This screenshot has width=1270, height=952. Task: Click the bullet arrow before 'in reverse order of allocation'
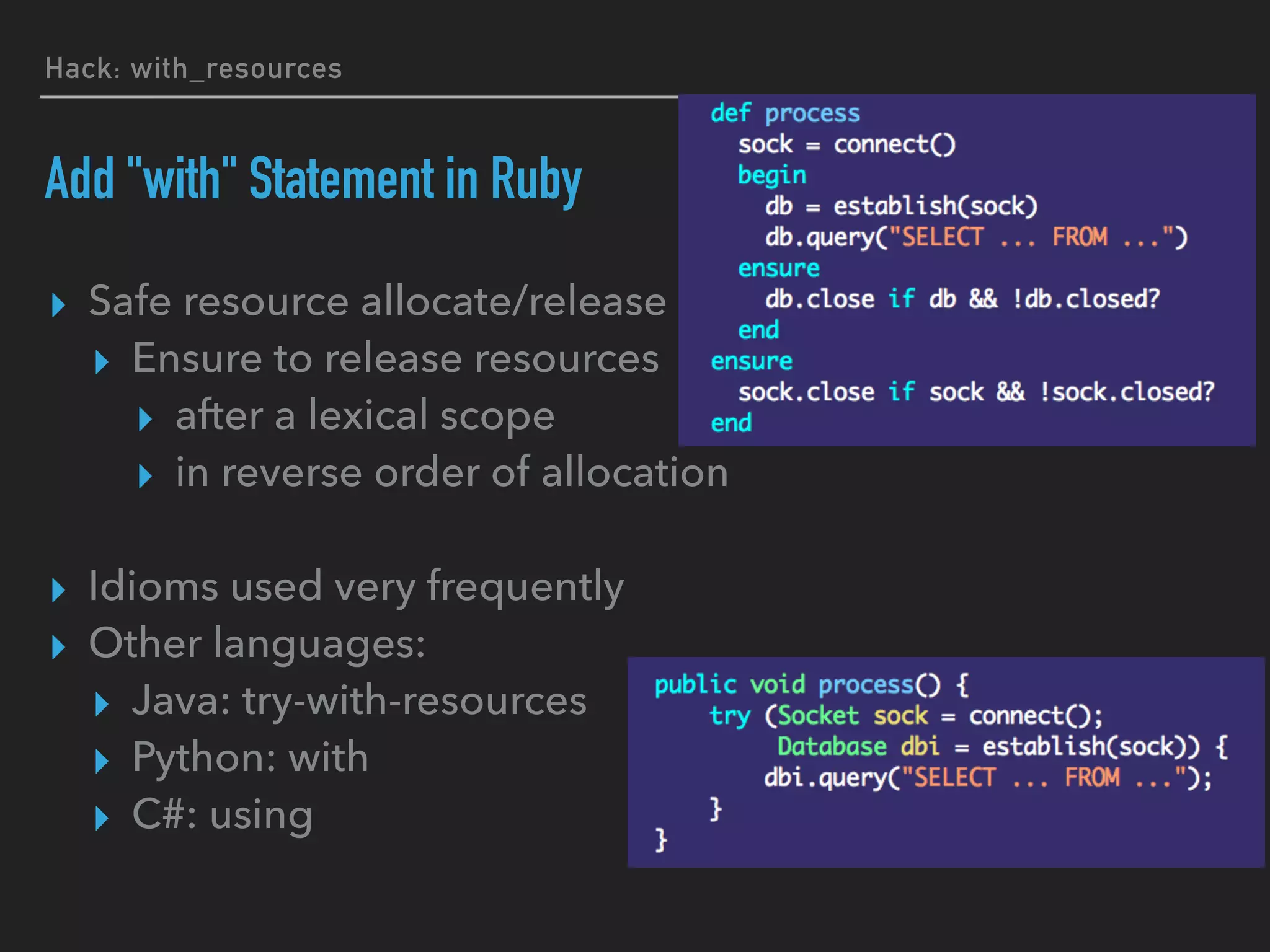click(x=146, y=476)
